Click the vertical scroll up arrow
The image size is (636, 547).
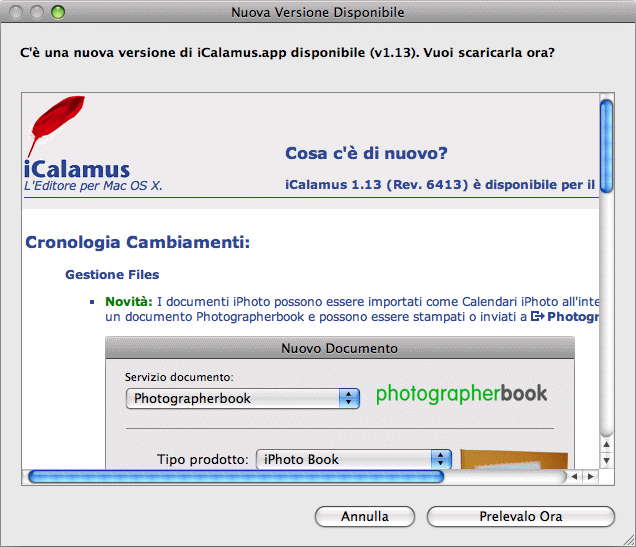606,444
